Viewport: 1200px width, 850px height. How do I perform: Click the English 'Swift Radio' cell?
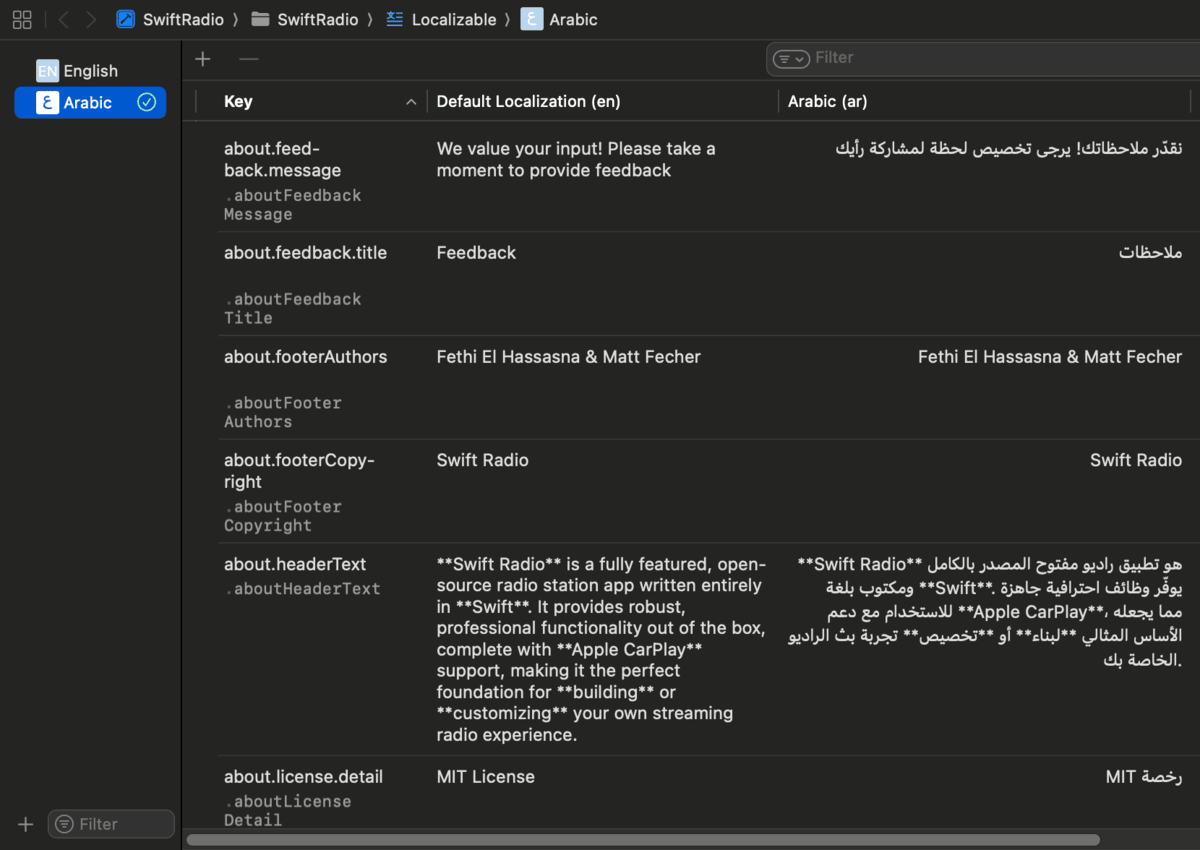click(x=483, y=461)
